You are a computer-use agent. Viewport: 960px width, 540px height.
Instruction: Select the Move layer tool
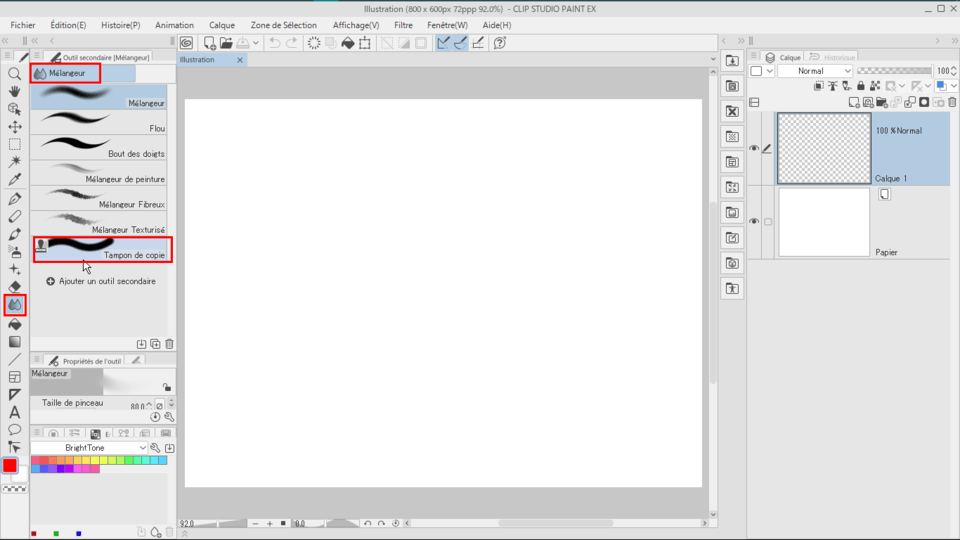[14, 127]
